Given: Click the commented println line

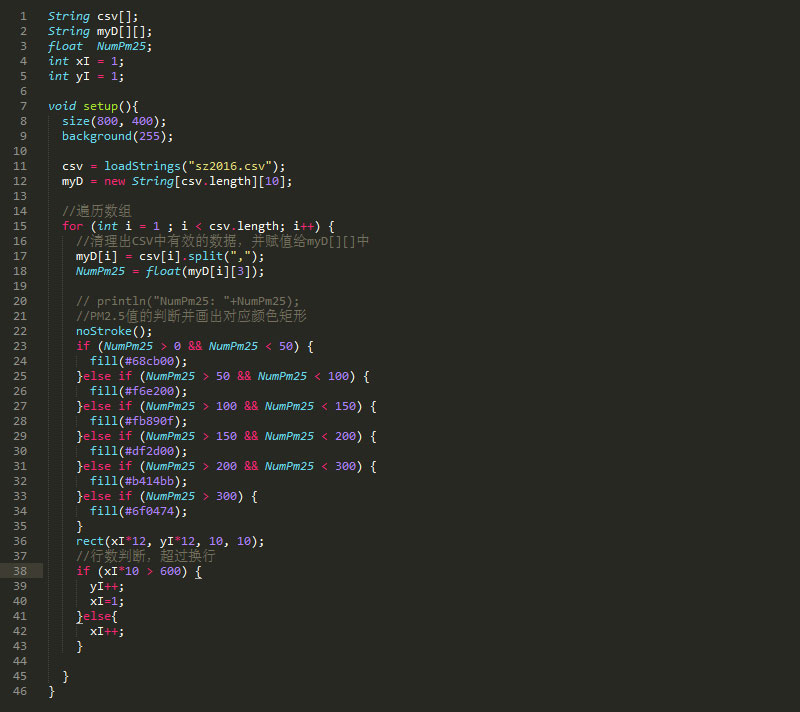Looking at the screenshot, I should [187, 301].
